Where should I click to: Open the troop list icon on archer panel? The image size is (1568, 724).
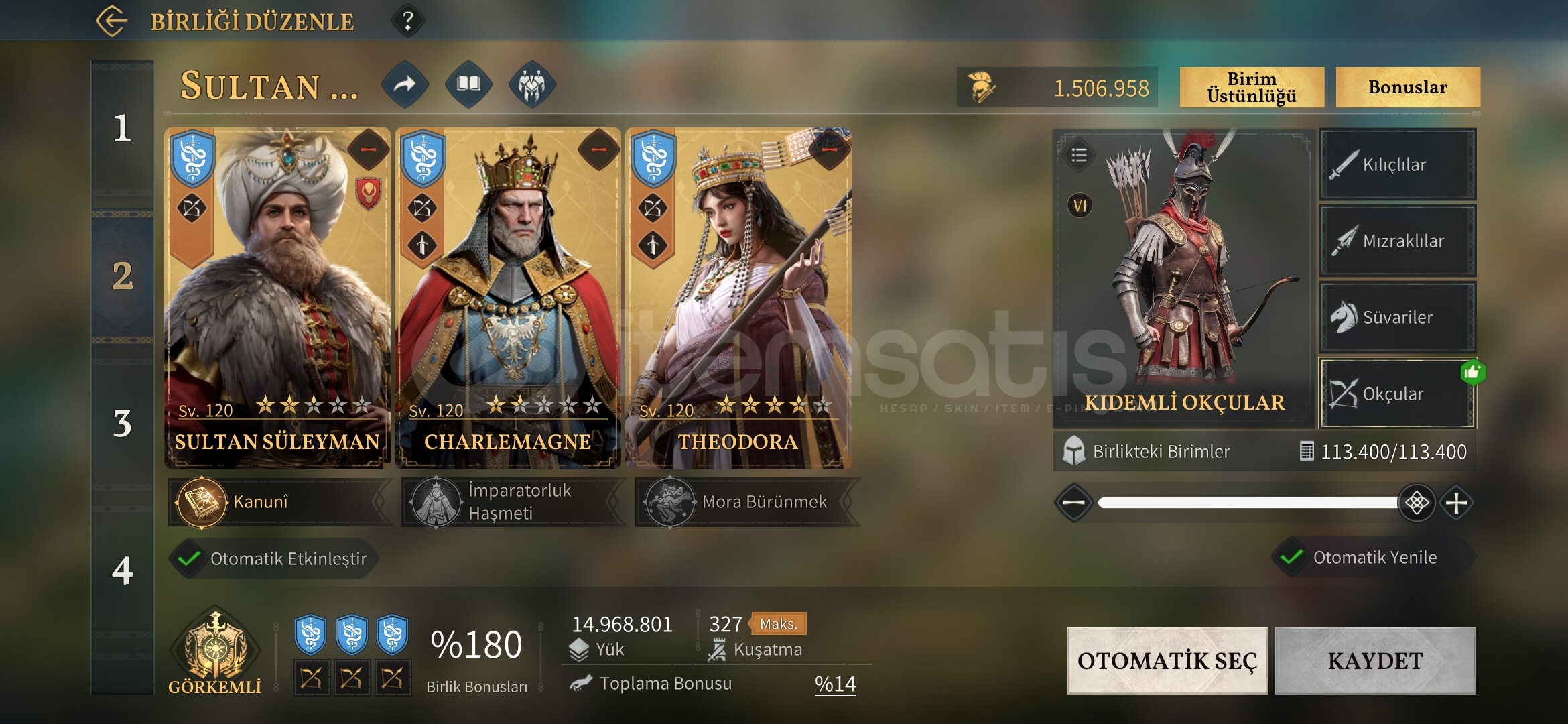click(1079, 156)
